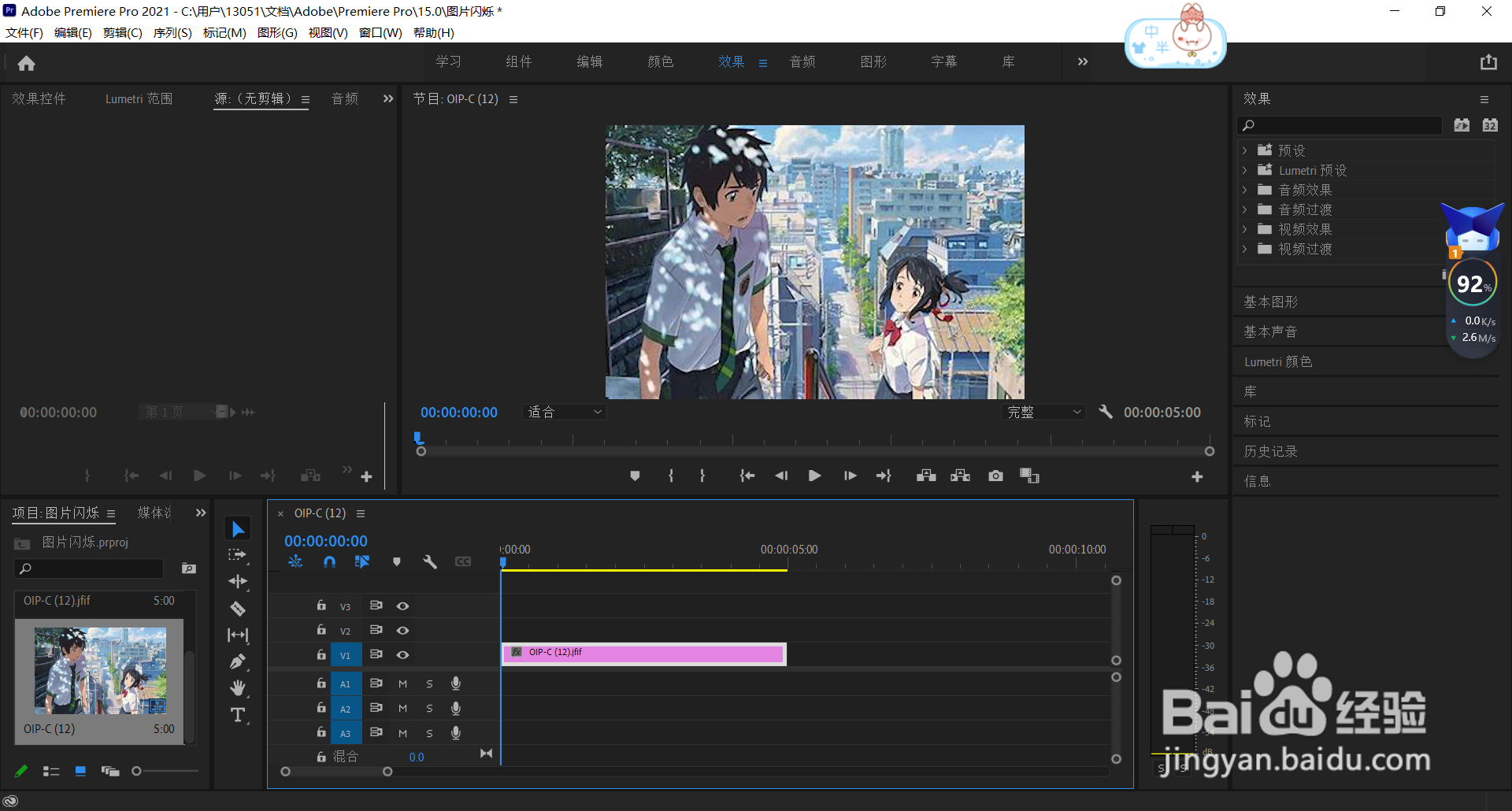Select the Pen tool
This screenshot has height=811, width=1512.
click(238, 661)
